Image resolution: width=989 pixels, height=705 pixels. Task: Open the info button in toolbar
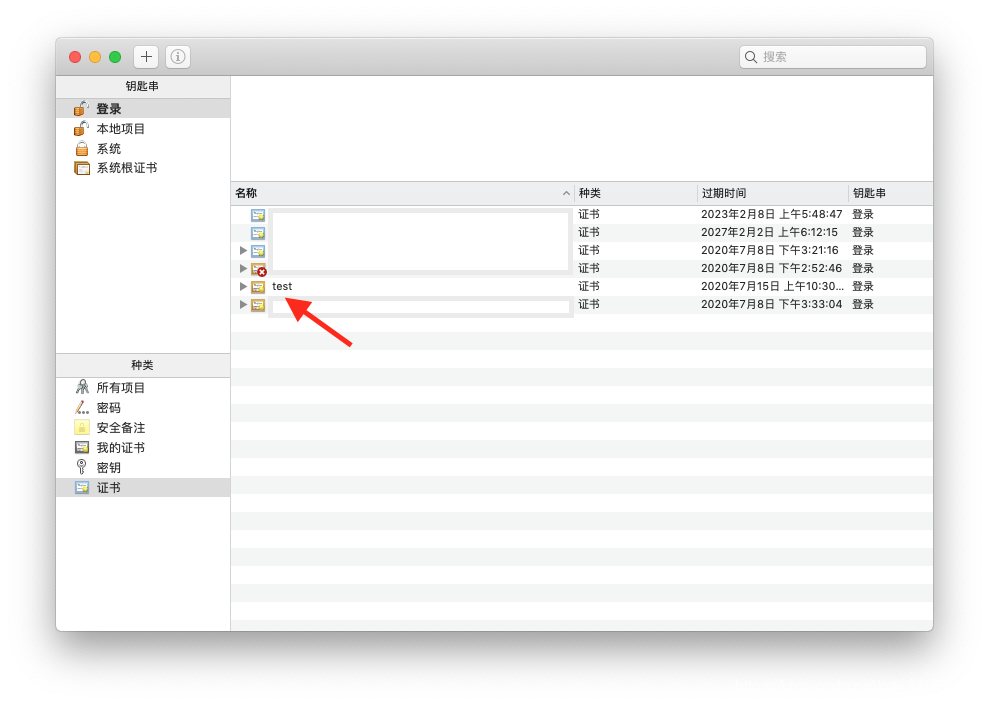178,57
